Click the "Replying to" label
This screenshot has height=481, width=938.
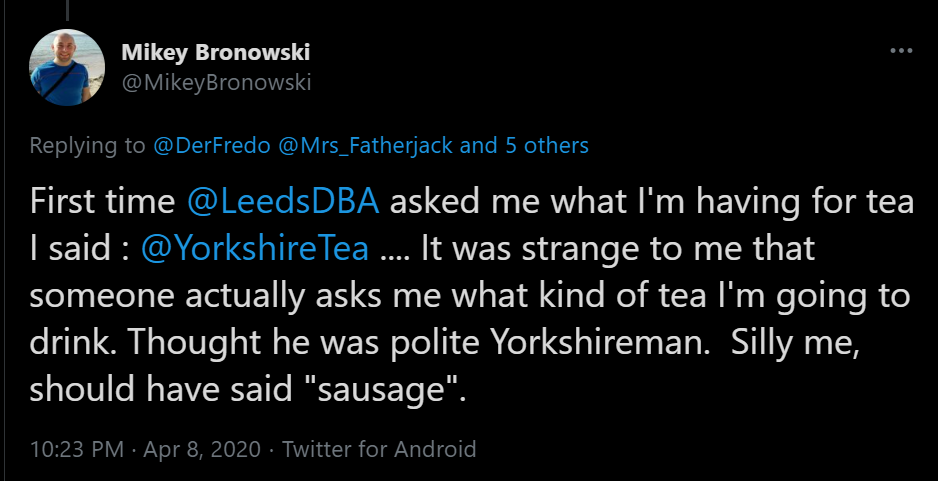point(87,146)
